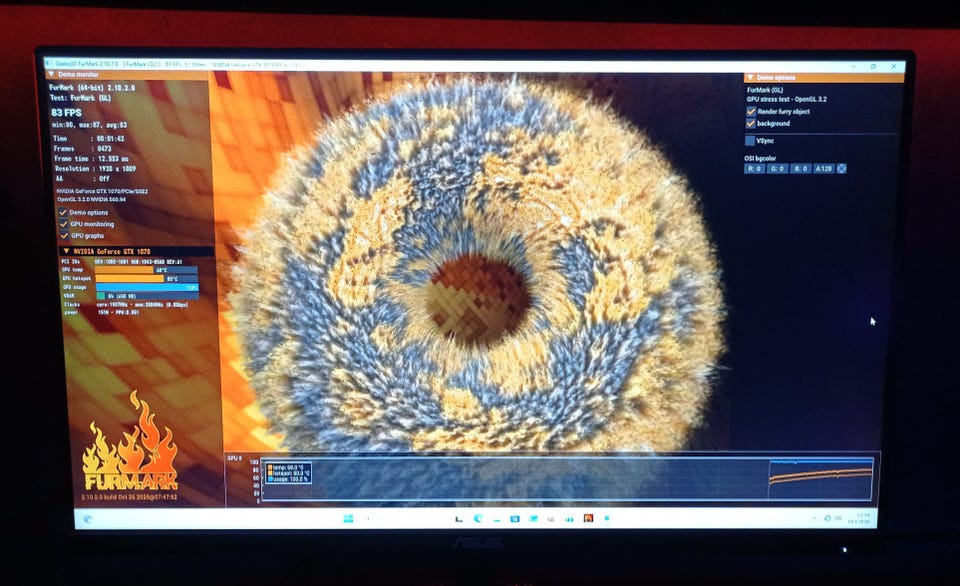Open the OSI bgcolor color swatch
960x586 pixels.
point(842,168)
